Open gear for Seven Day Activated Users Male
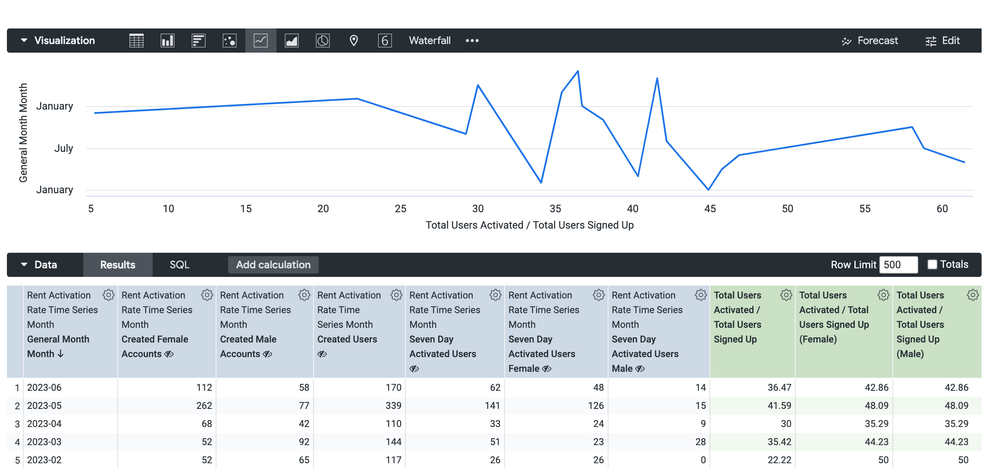Viewport: 998px width, 471px height. pyautogui.click(x=701, y=295)
